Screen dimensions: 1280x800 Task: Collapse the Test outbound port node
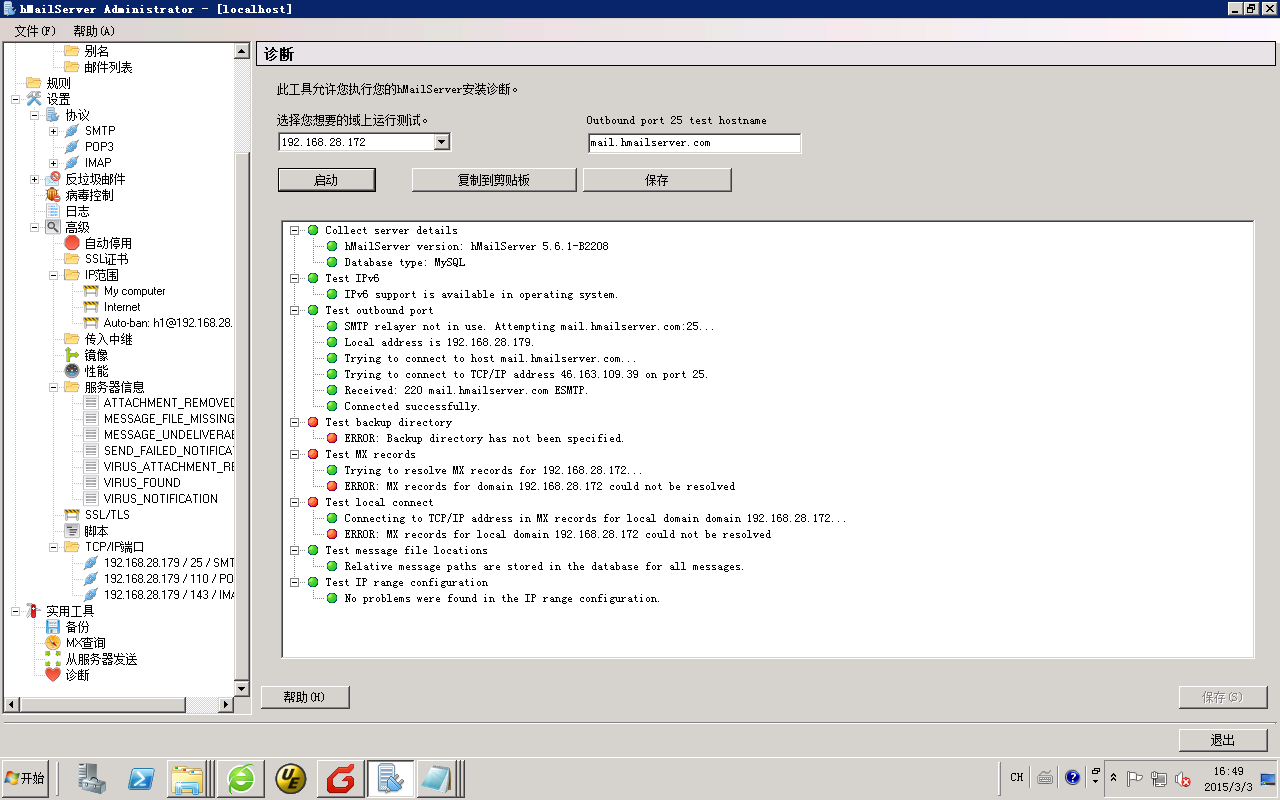(295, 310)
